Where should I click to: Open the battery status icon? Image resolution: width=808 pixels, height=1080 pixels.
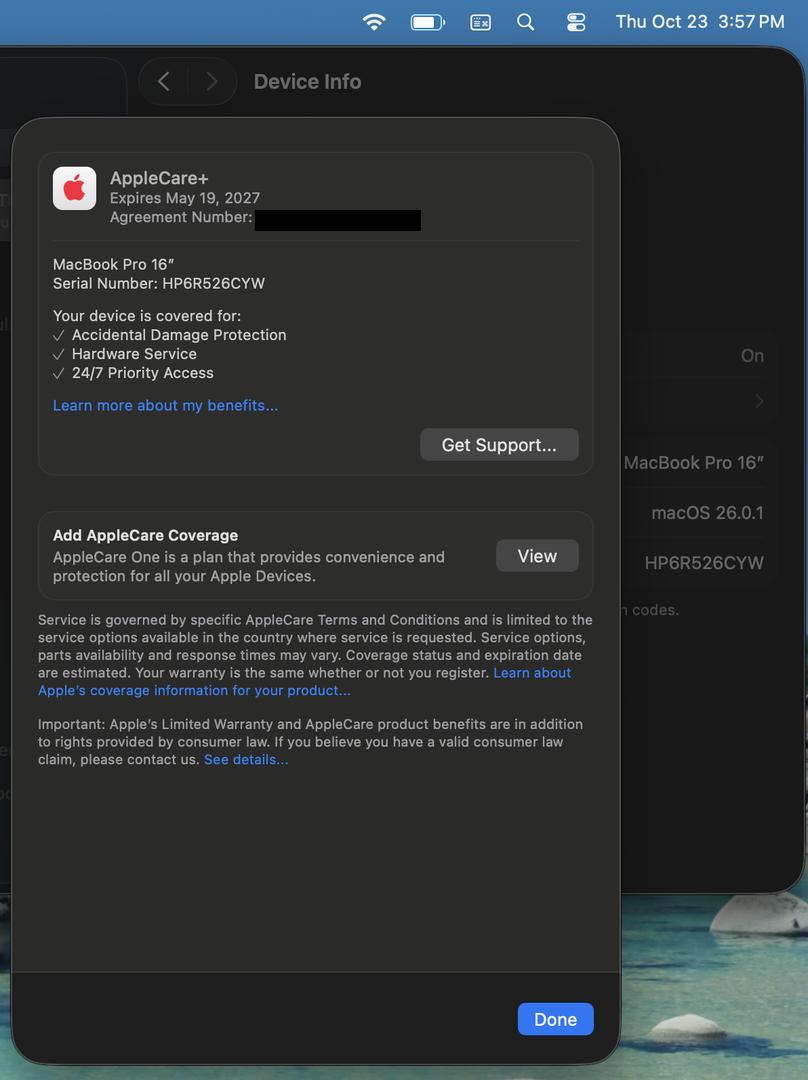point(428,22)
